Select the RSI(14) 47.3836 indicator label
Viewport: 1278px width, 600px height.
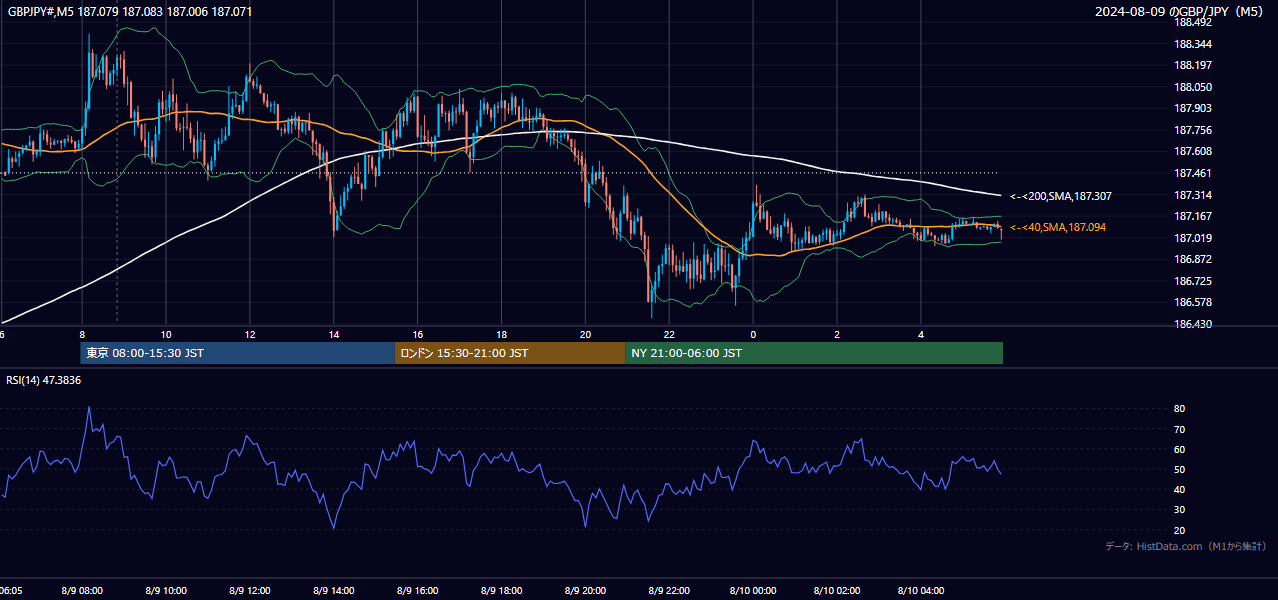tap(44, 380)
